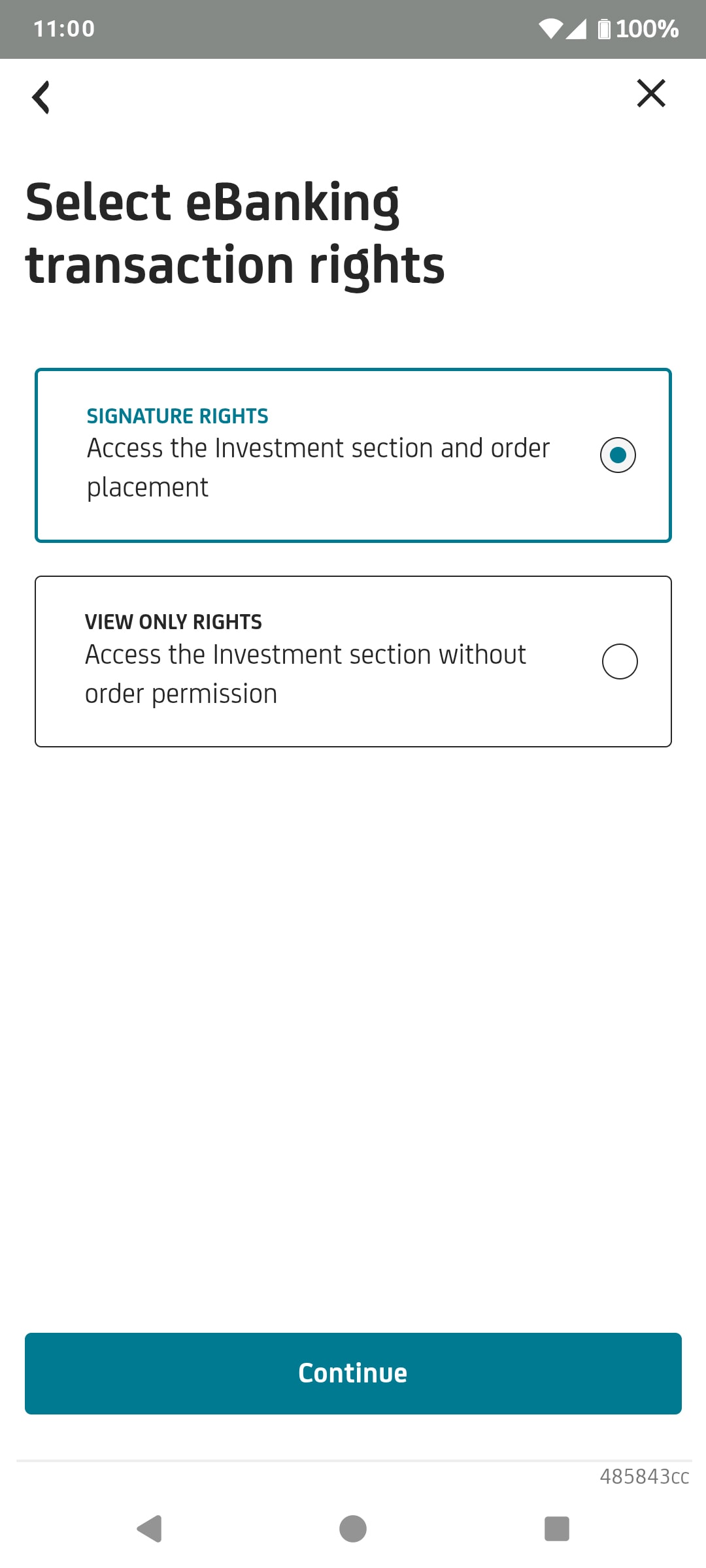Tap the build code 485843cc
706x1568 pixels.
pos(644,1477)
